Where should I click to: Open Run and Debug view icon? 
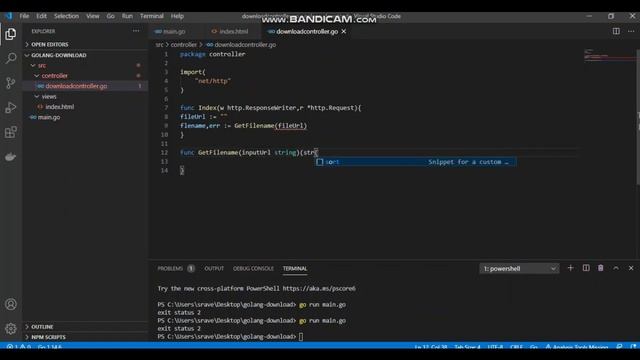click(11, 107)
